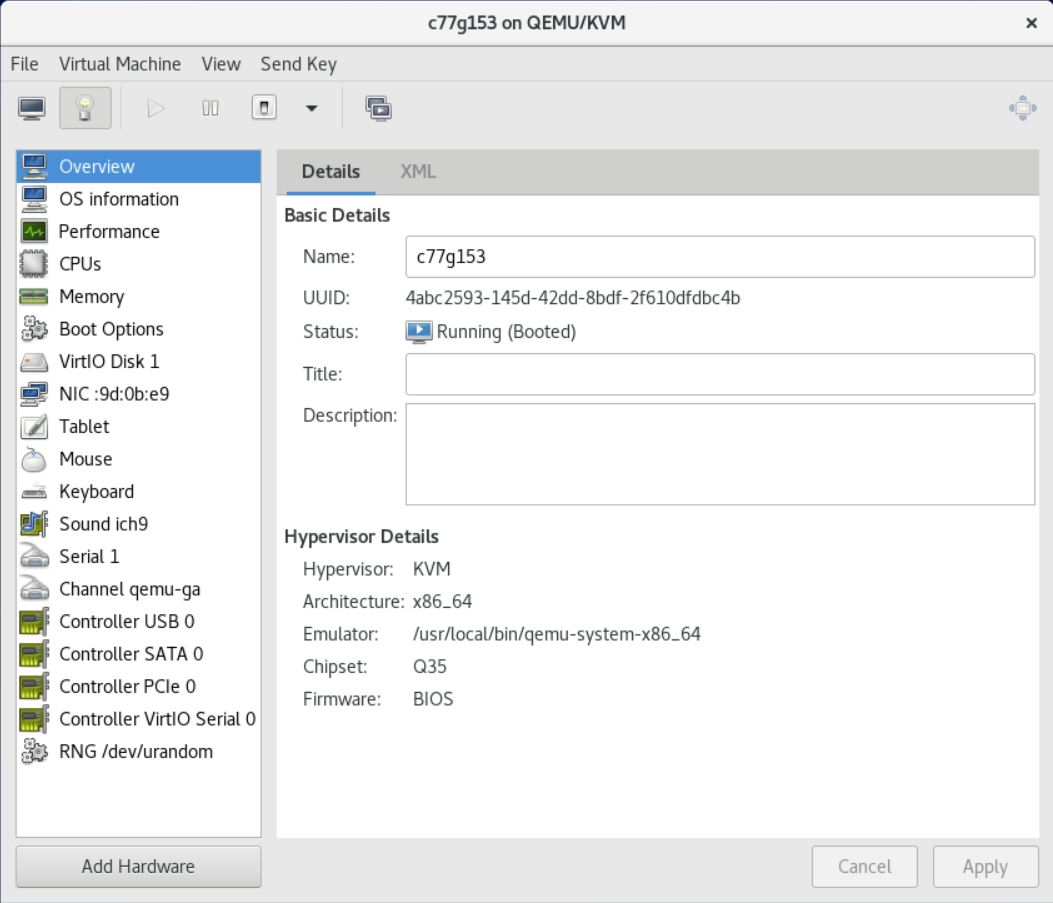1053x903 pixels.
Task: Open Memory settings
Action: click(138, 296)
